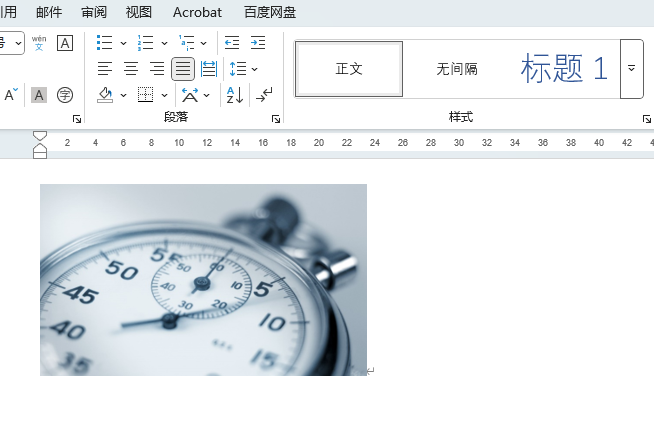The image size is (654, 448).
Task: Select the Acrobat tab
Action: pos(197,12)
